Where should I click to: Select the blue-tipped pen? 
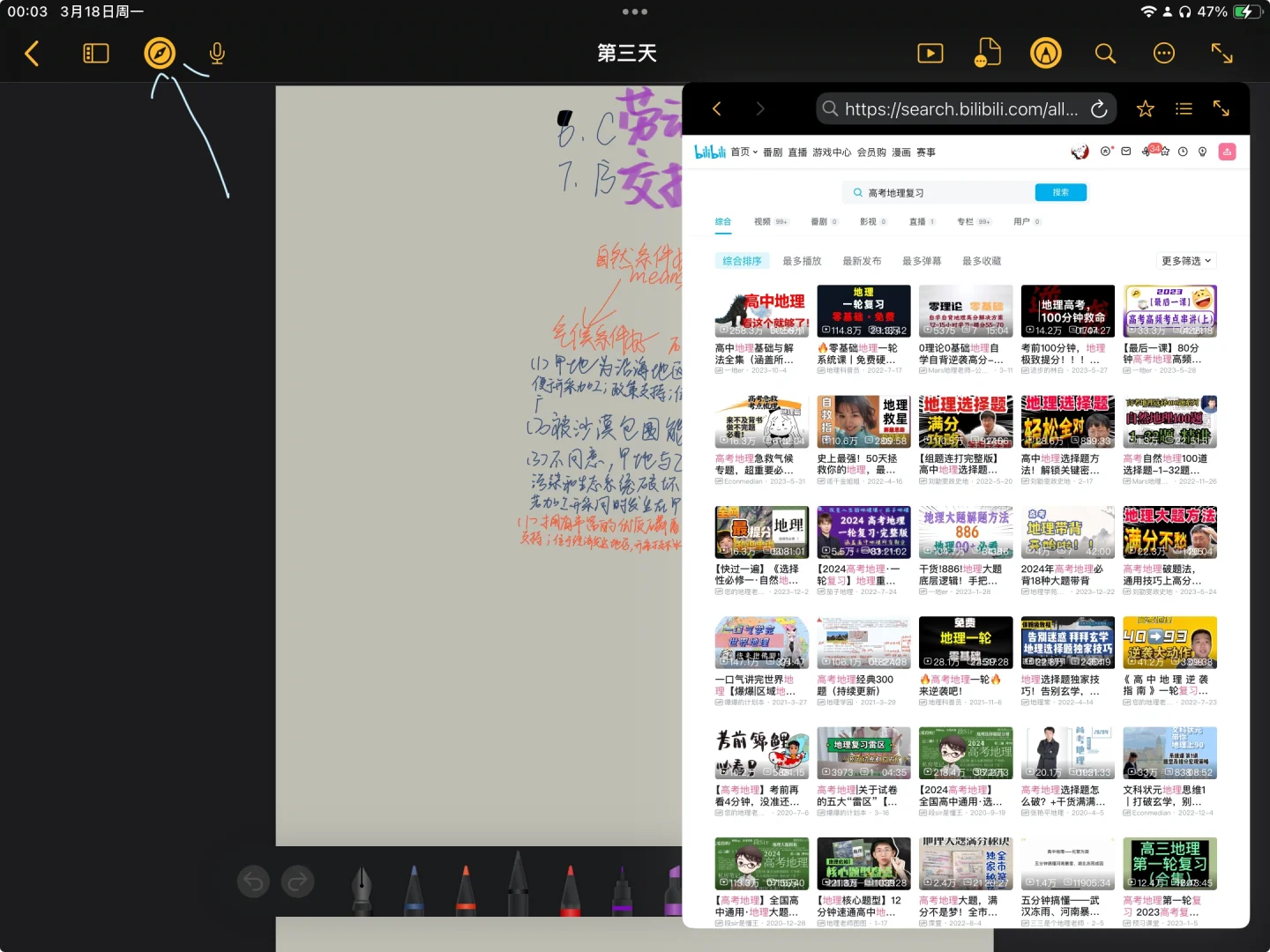tap(414, 890)
